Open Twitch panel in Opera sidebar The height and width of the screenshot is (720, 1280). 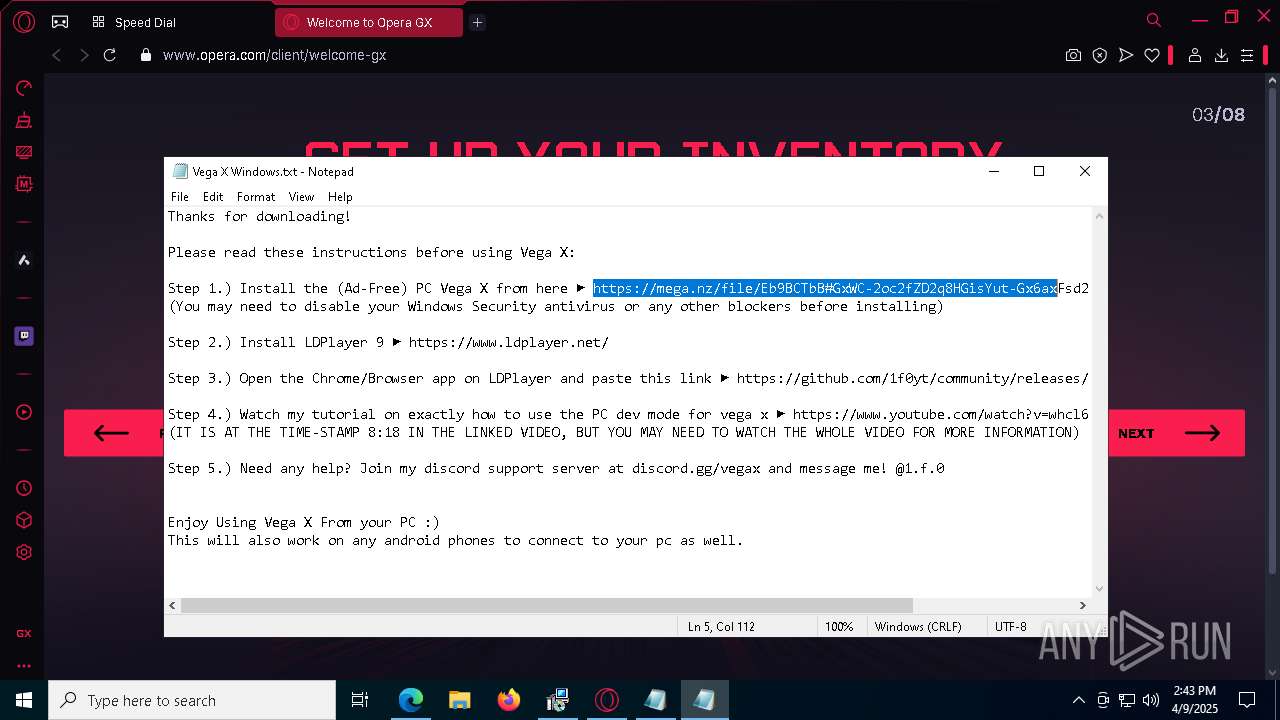[x=24, y=336]
